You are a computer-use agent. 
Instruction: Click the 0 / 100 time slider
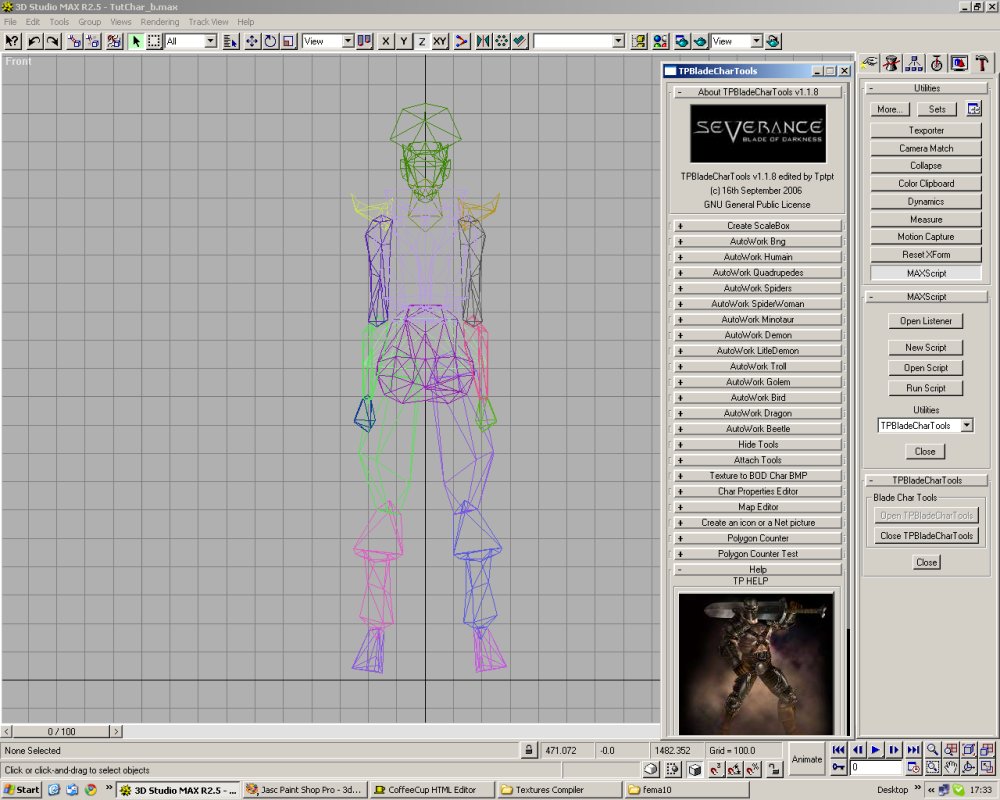[x=61, y=732]
